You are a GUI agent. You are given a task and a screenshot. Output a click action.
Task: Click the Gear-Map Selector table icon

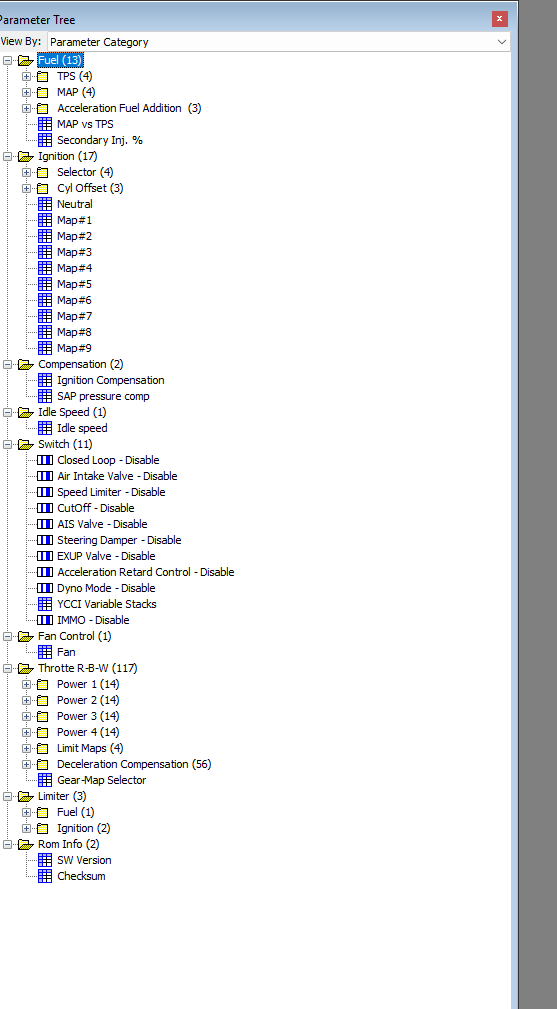click(45, 781)
